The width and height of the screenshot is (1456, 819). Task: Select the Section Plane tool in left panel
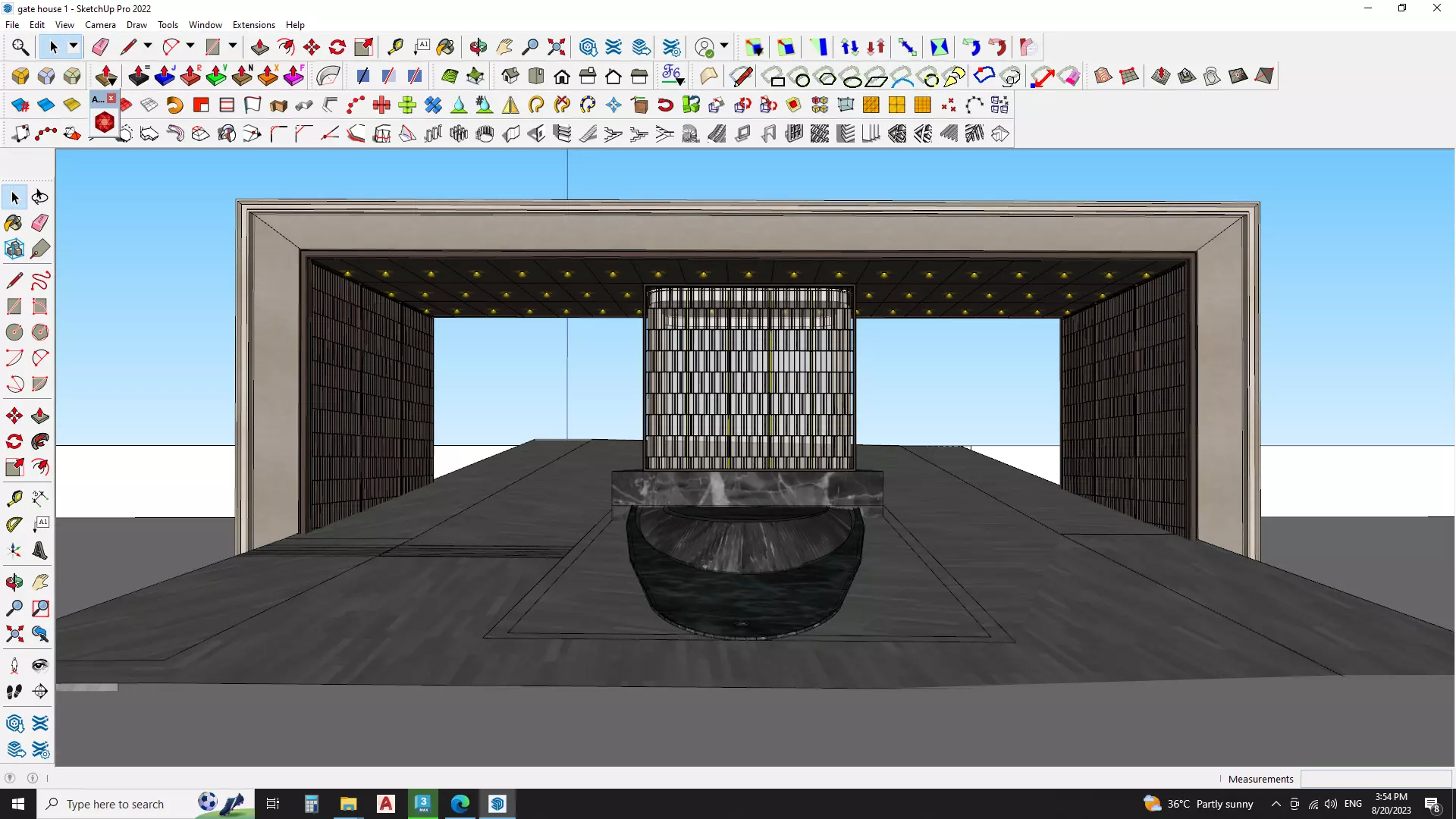(x=40, y=691)
